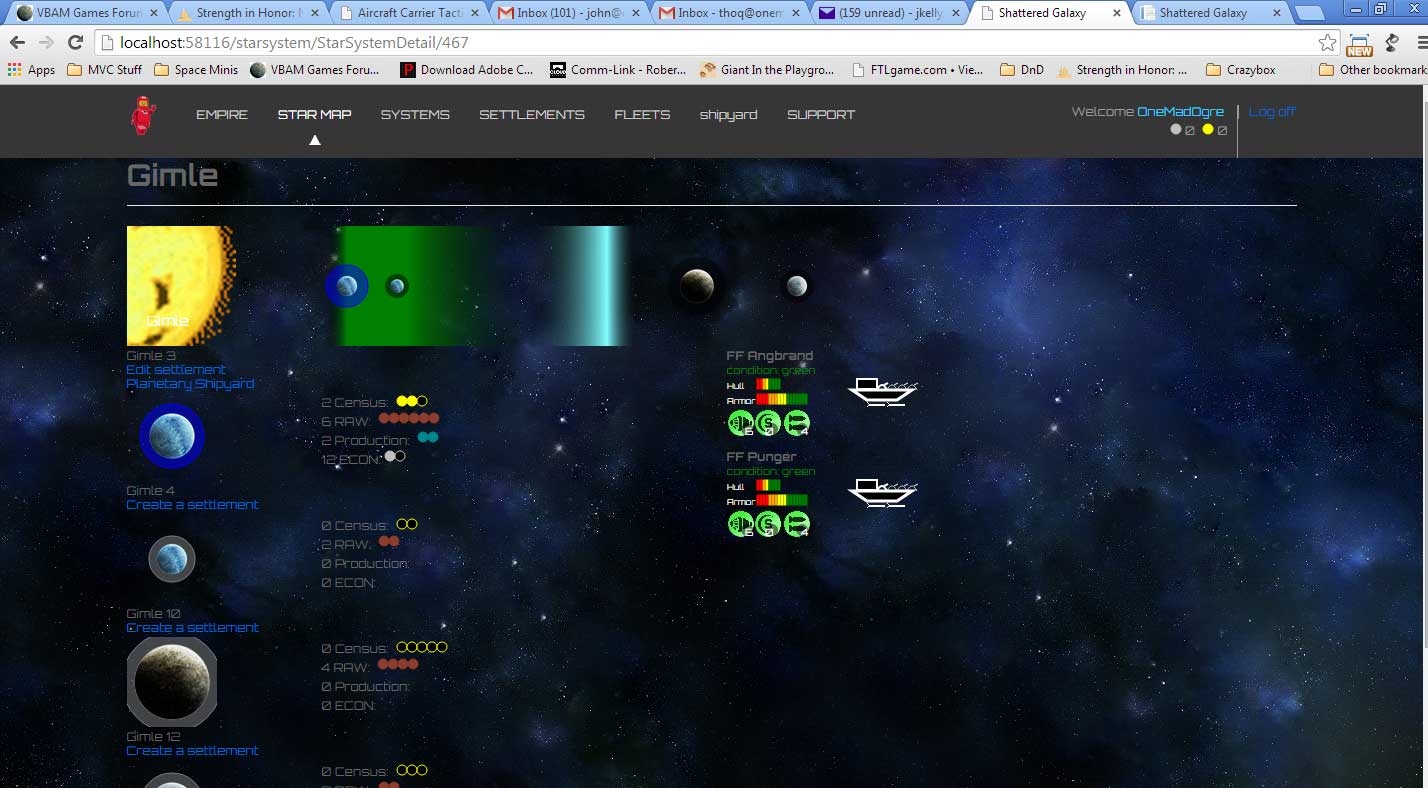Open DnD bookmarks folder

(1020, 70)
